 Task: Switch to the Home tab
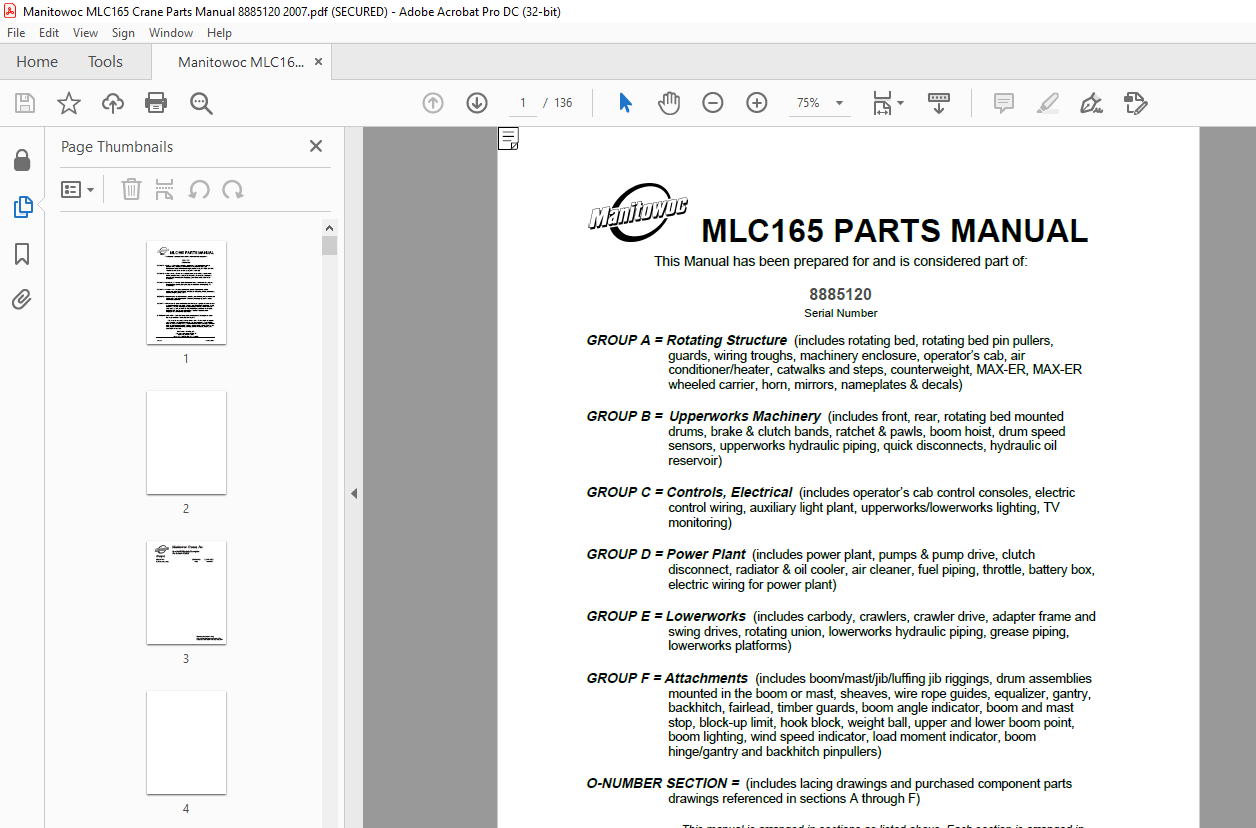pyautogui.click(x=37, y=62)
